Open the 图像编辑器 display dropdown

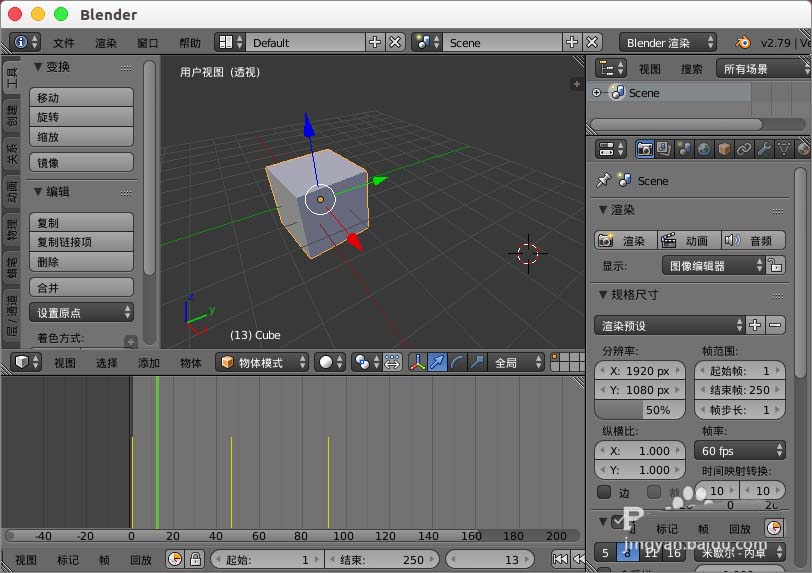pyautogui.click(x=714, y=266)
